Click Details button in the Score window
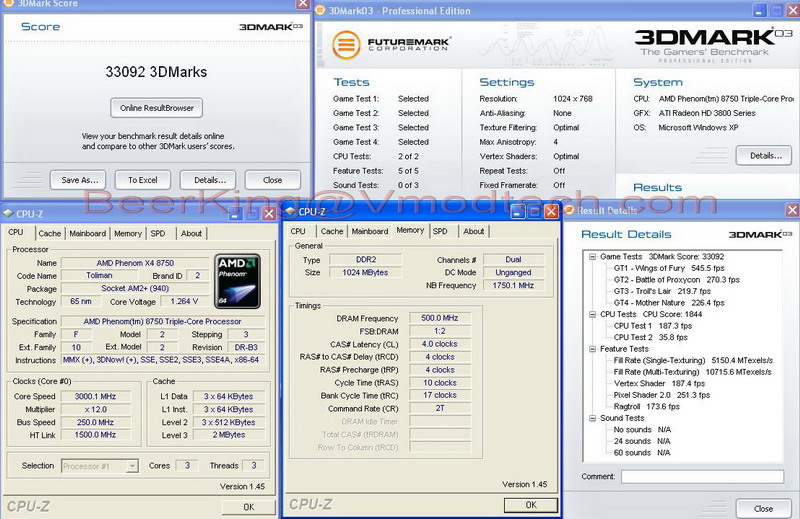 coord(208,180)
